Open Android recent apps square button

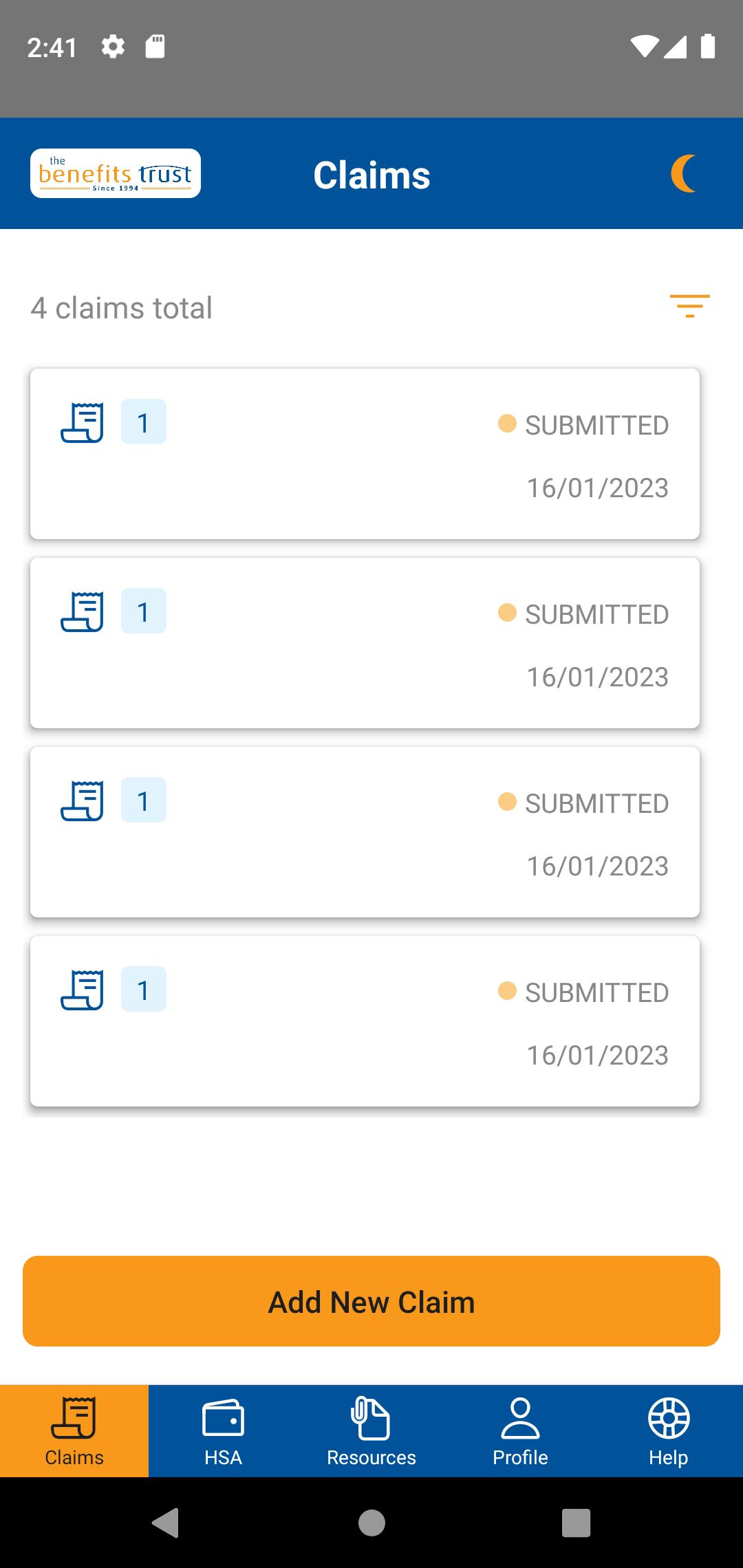pos(577,1523)
